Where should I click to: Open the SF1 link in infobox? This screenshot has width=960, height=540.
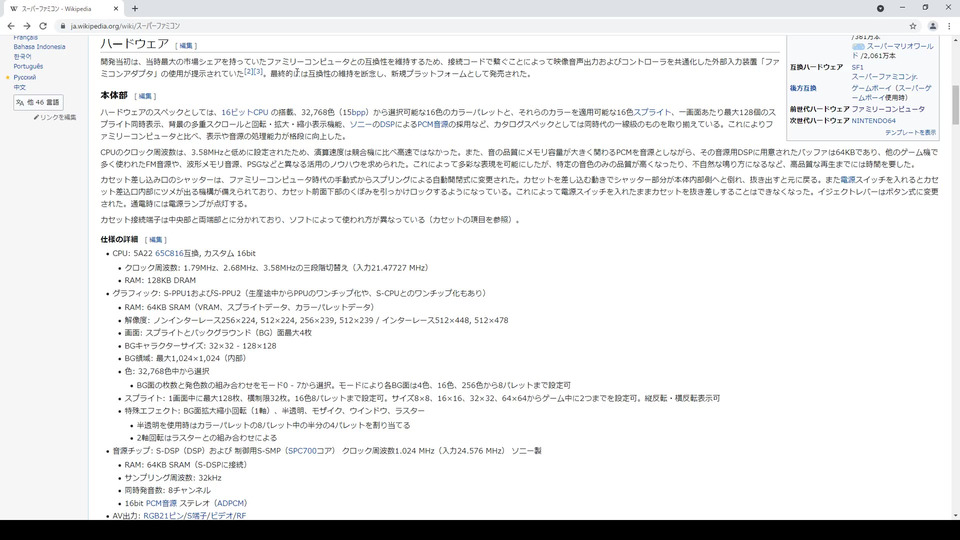click(x=857, y=67)
